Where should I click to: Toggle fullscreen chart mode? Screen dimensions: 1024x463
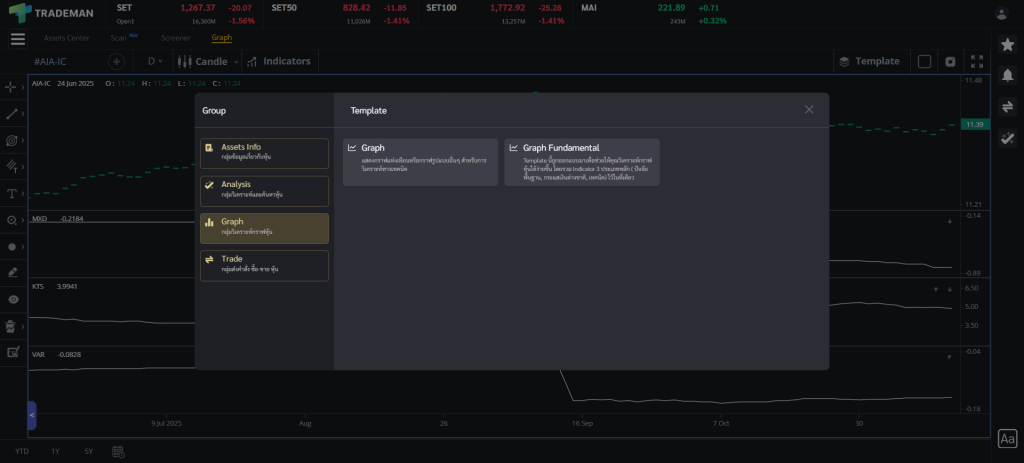pyautogui.click(x=975, y=61)
